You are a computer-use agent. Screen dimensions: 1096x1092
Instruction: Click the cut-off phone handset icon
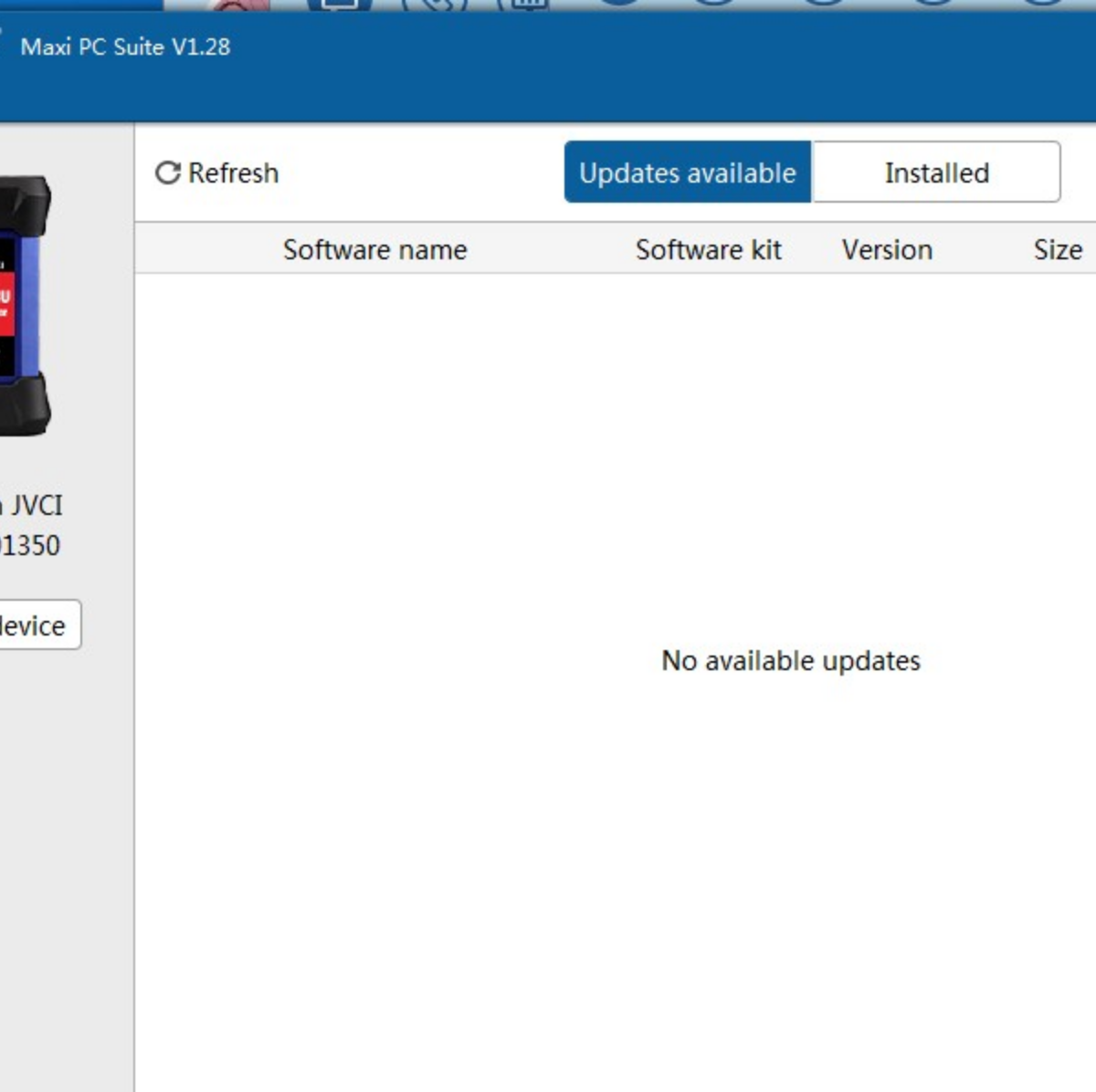436,5
